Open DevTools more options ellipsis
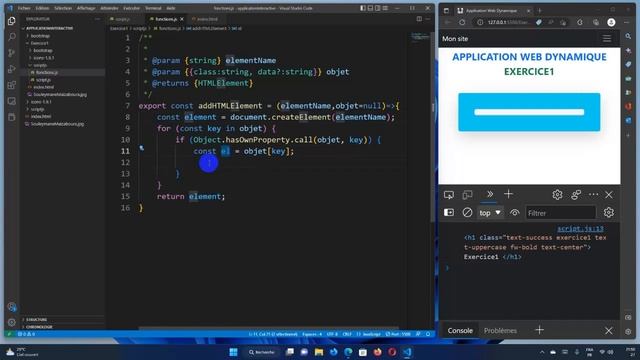 593,195
